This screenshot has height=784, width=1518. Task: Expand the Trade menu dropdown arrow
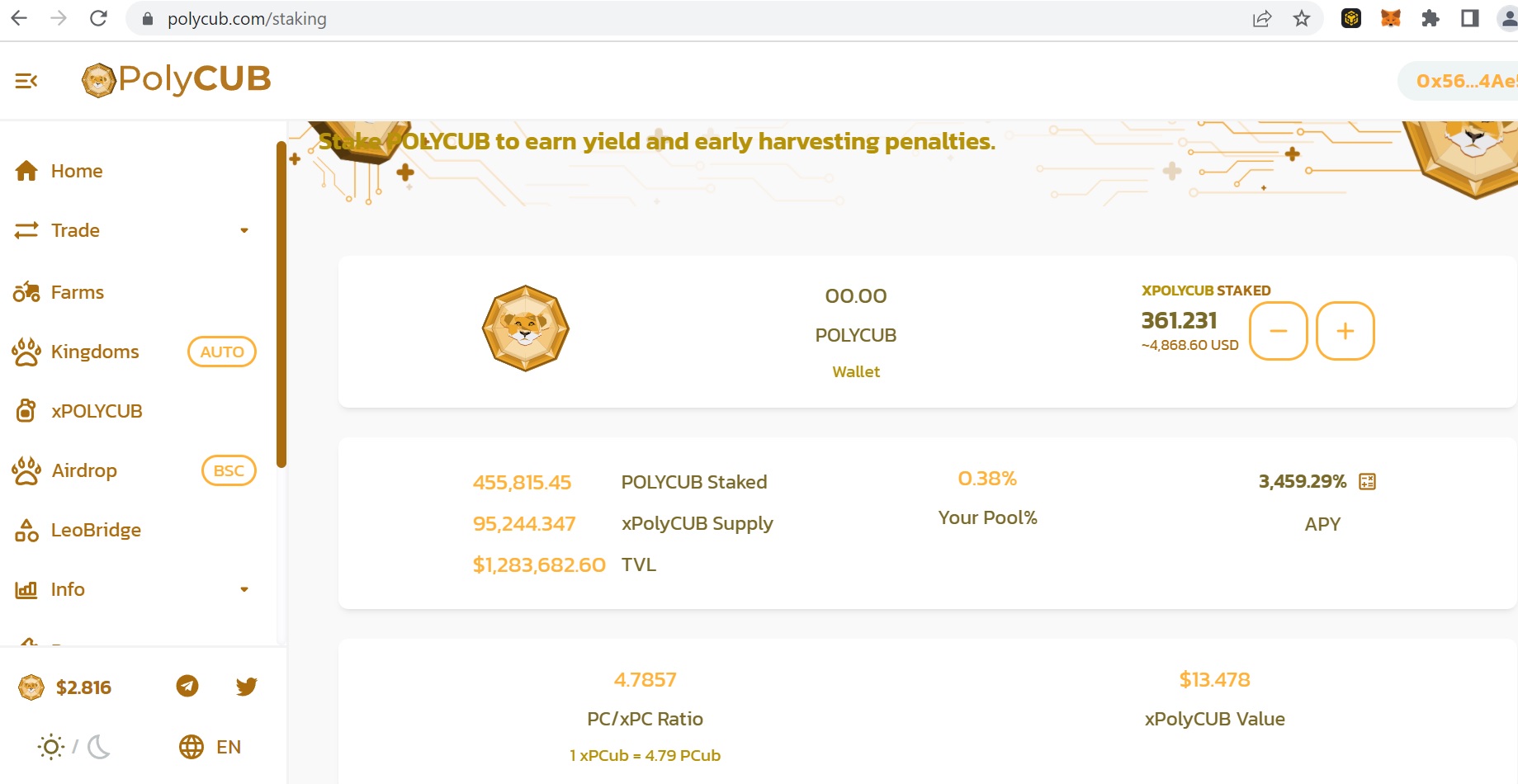[x=244, y=230]
